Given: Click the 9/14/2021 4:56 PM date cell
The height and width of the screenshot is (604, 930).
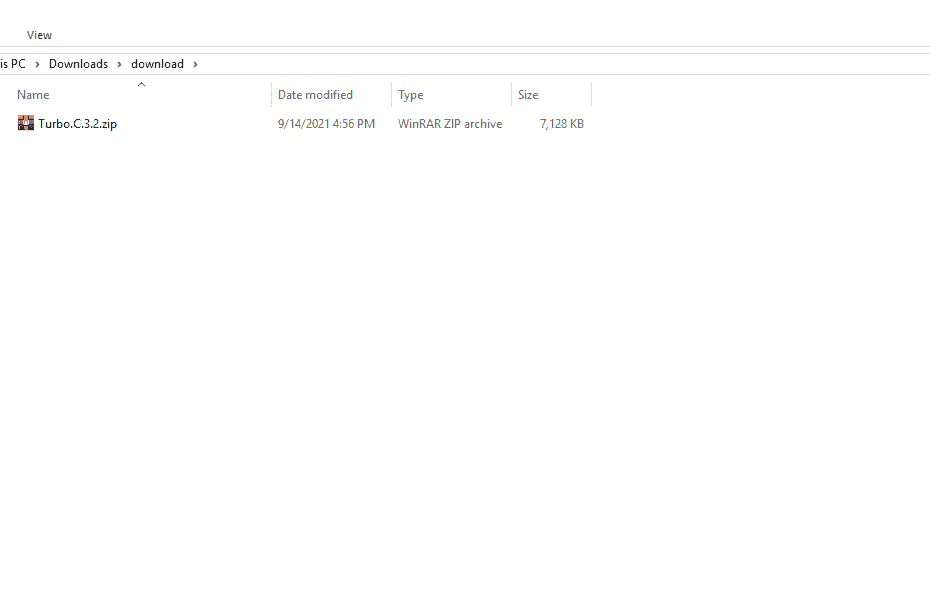Looking at the screenshot, I should [326, 124].
